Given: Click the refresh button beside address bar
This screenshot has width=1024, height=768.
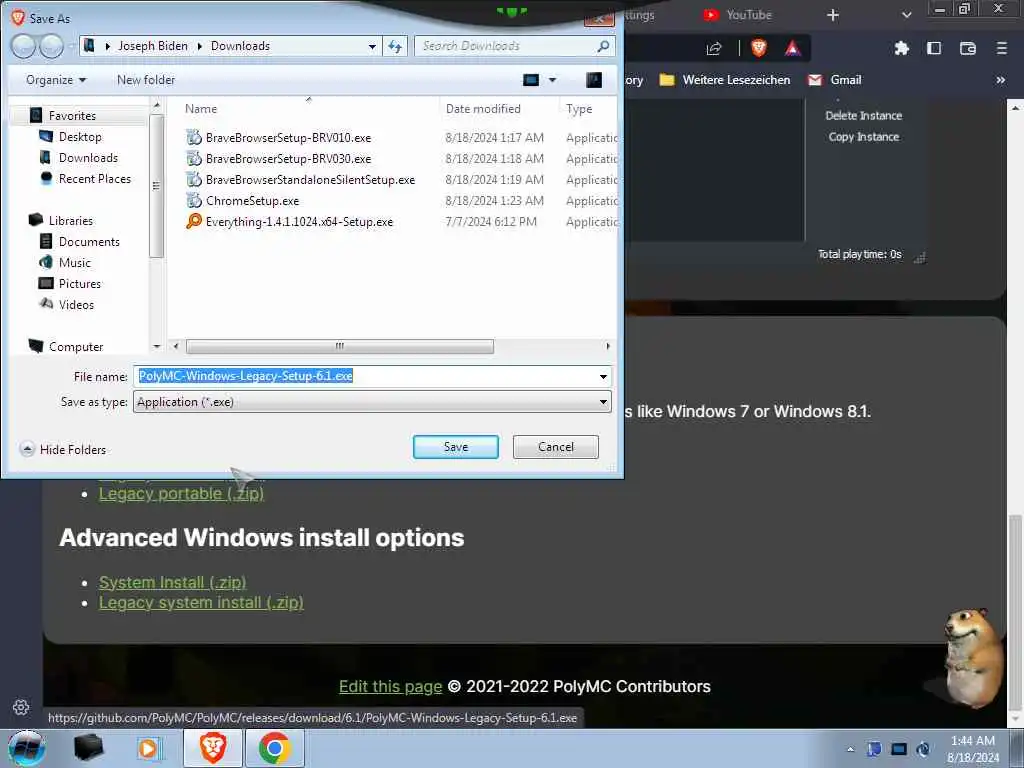Looking at the screenshot, I should (395, 46).
